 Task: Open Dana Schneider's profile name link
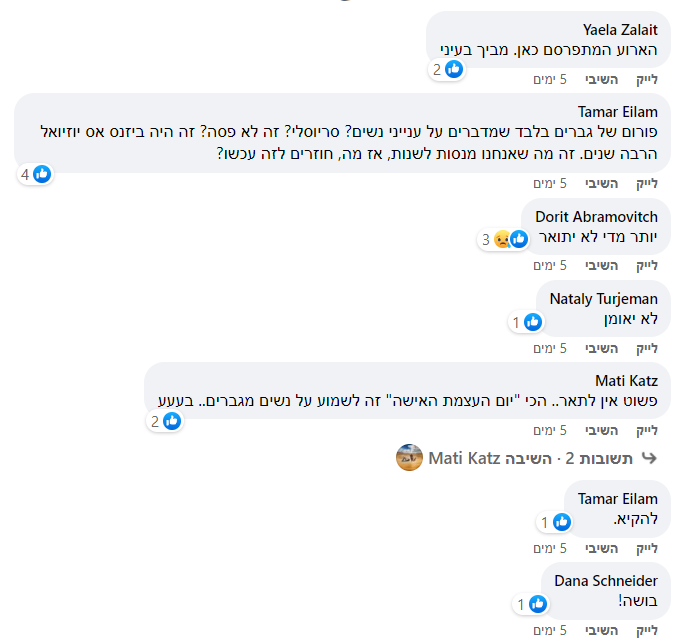point(606,581)
